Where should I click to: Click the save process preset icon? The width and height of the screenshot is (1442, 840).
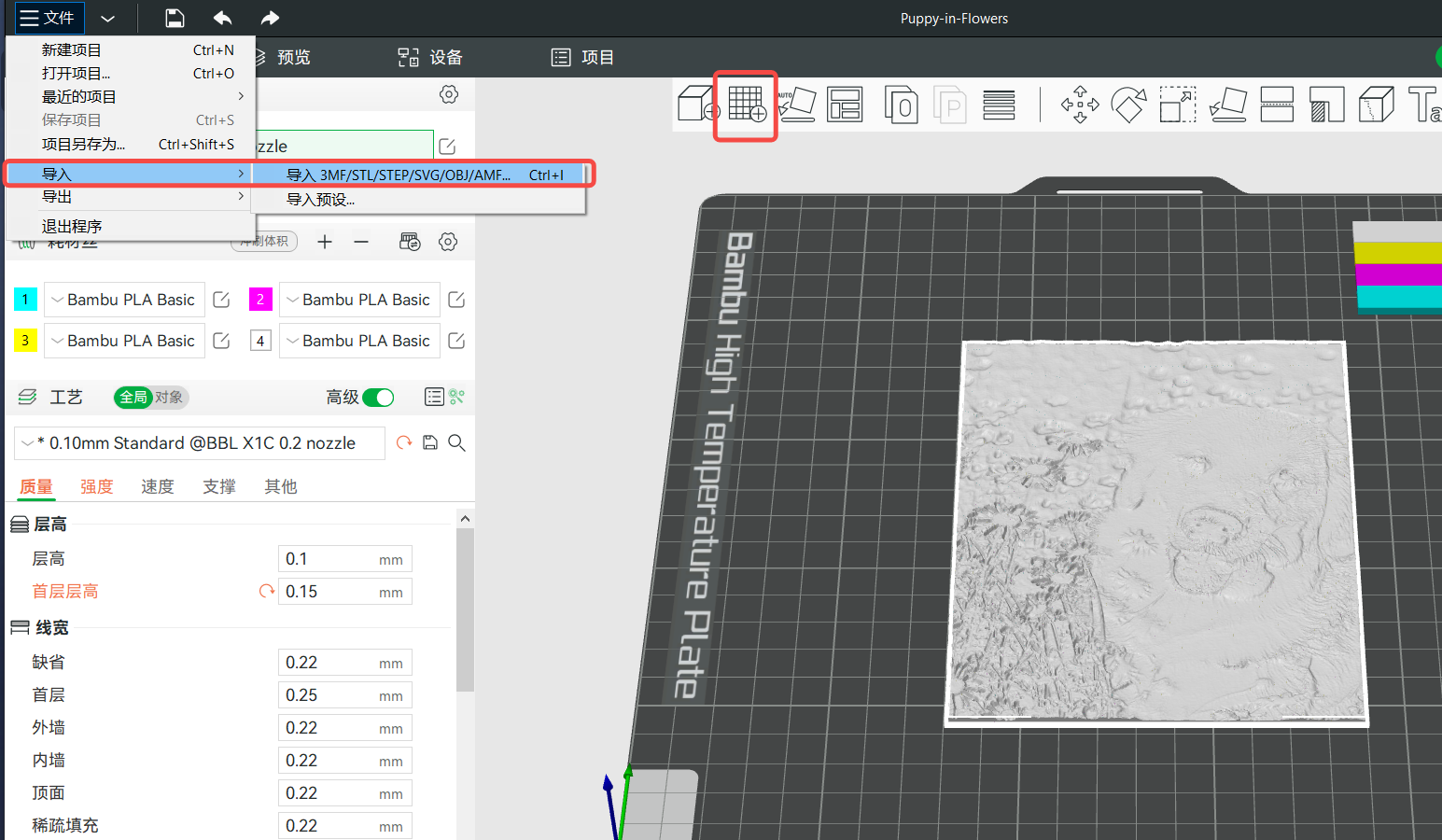430,442
